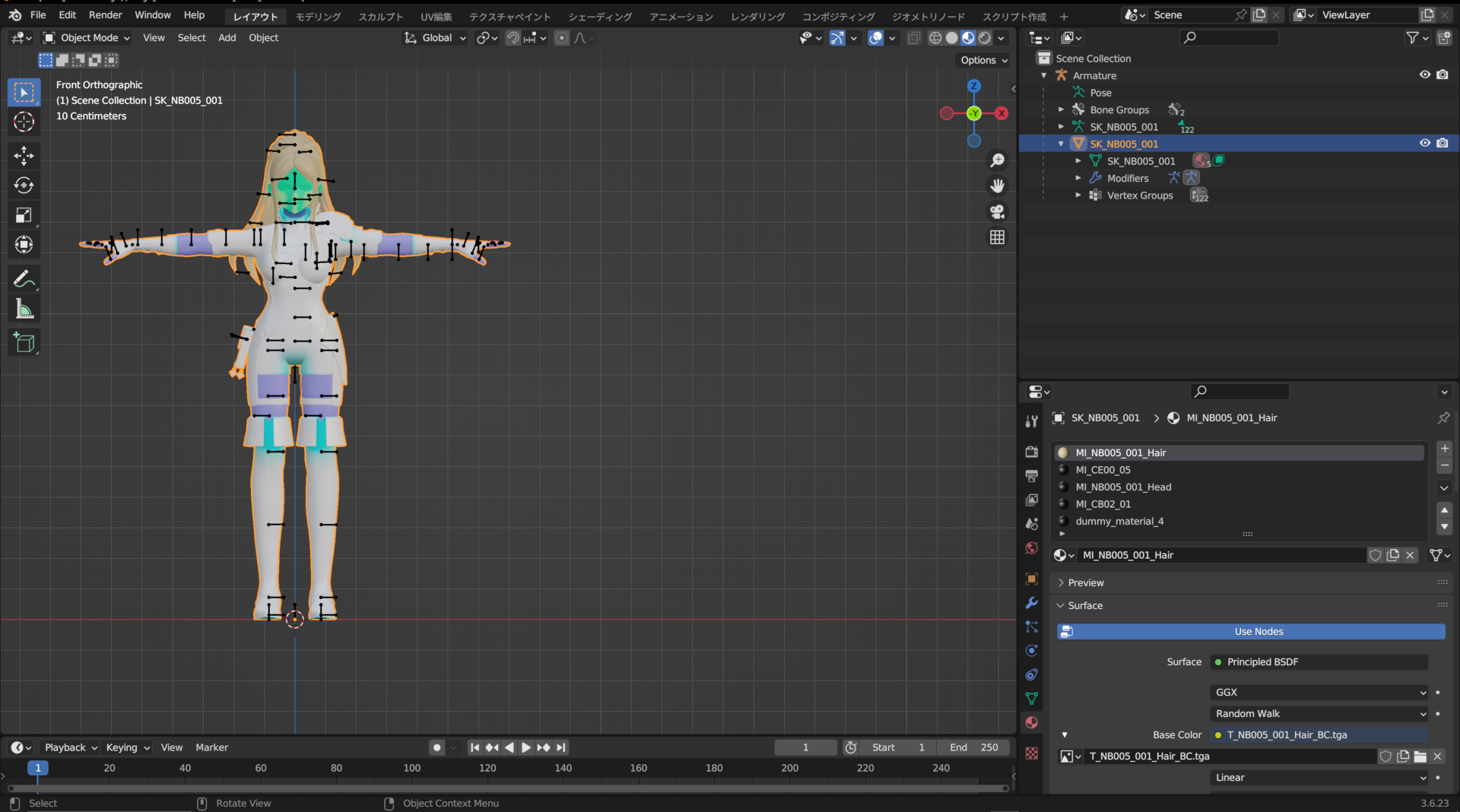Open the Tool properties tab
The image size is (1460, 812).
coord(1031,421)
